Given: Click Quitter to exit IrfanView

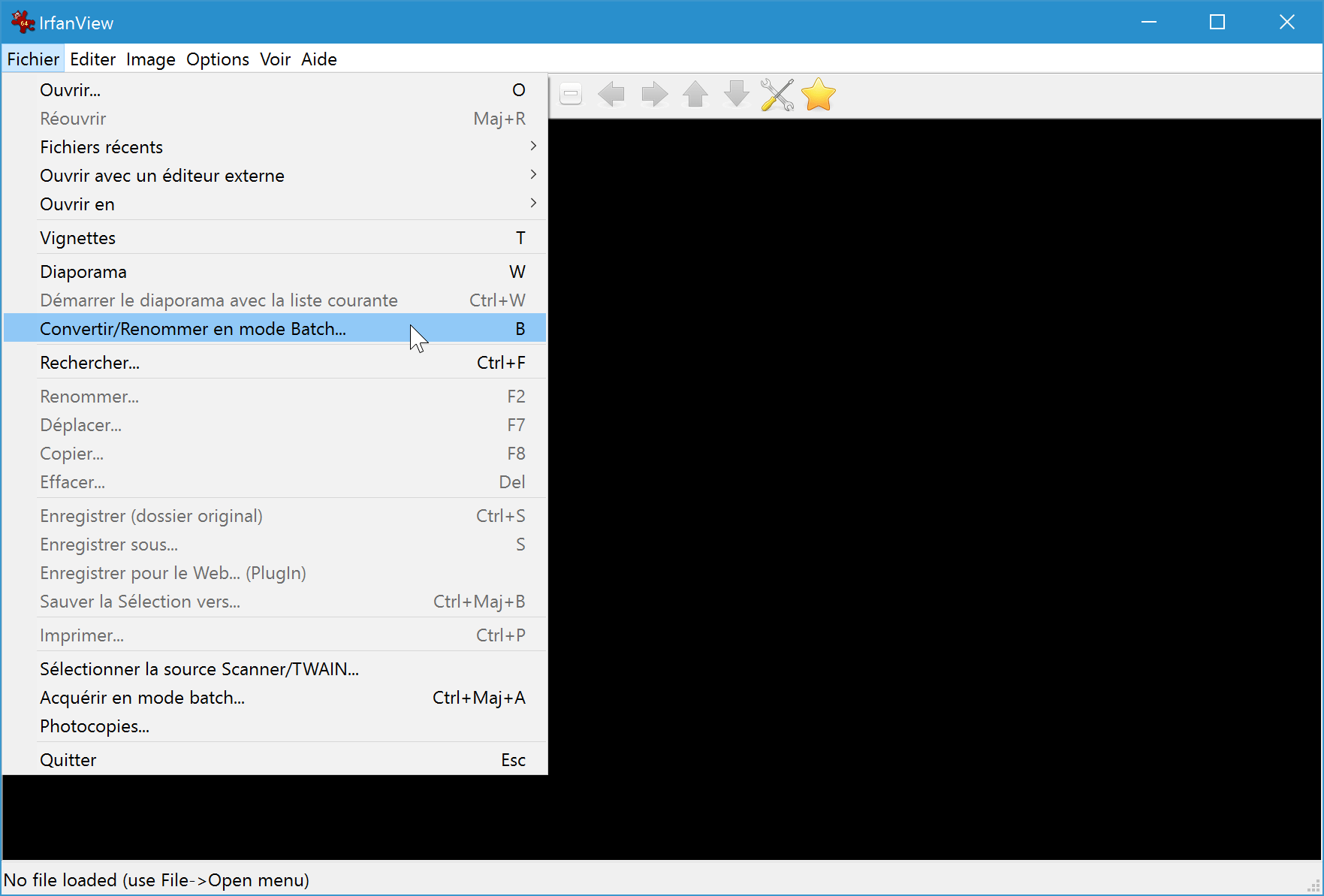Looking at the screenshot, I should pos(275,760).
